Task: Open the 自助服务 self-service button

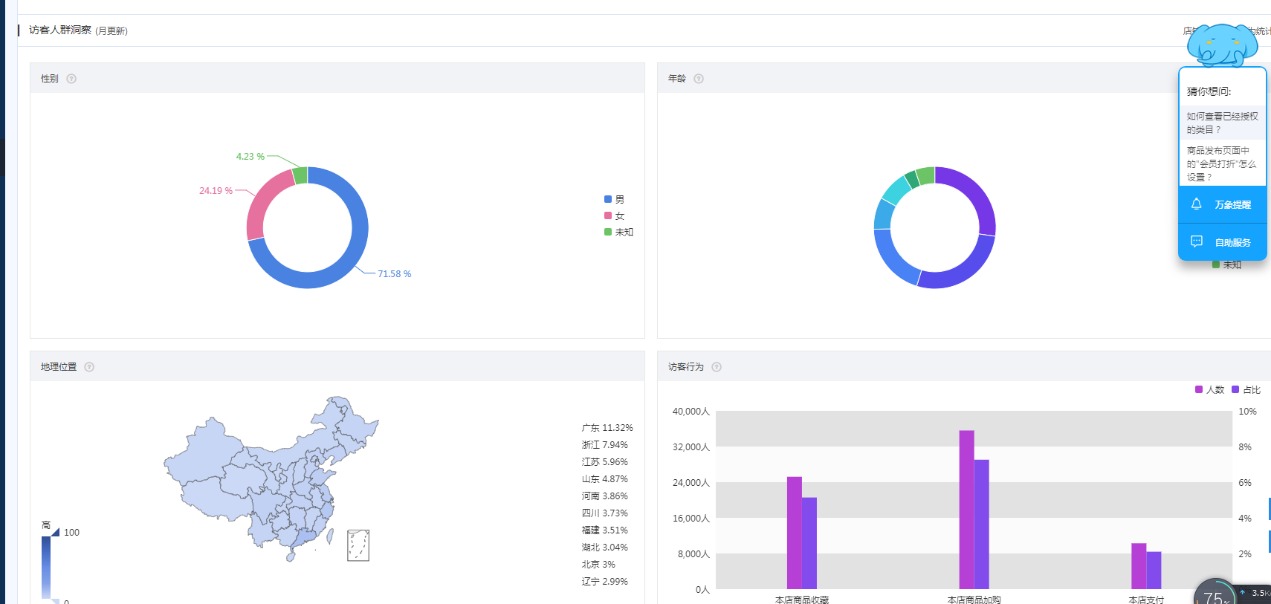Action: click(1222, 242)
